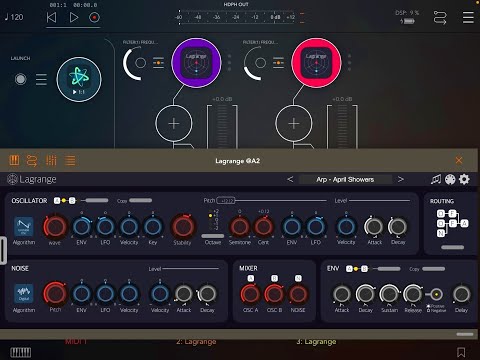Choose Noise Algorithm digital button
This screenshot has height=360, width=480.
pos(24,294)
